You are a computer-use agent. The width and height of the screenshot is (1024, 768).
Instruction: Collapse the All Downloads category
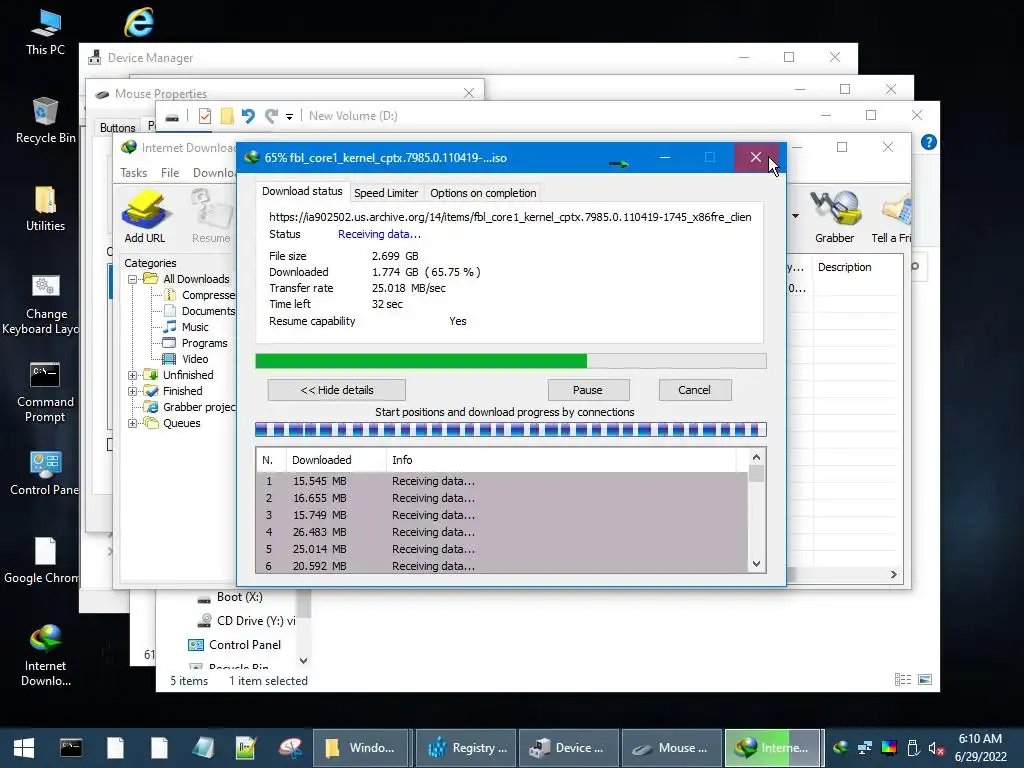(x=133, y=279)
